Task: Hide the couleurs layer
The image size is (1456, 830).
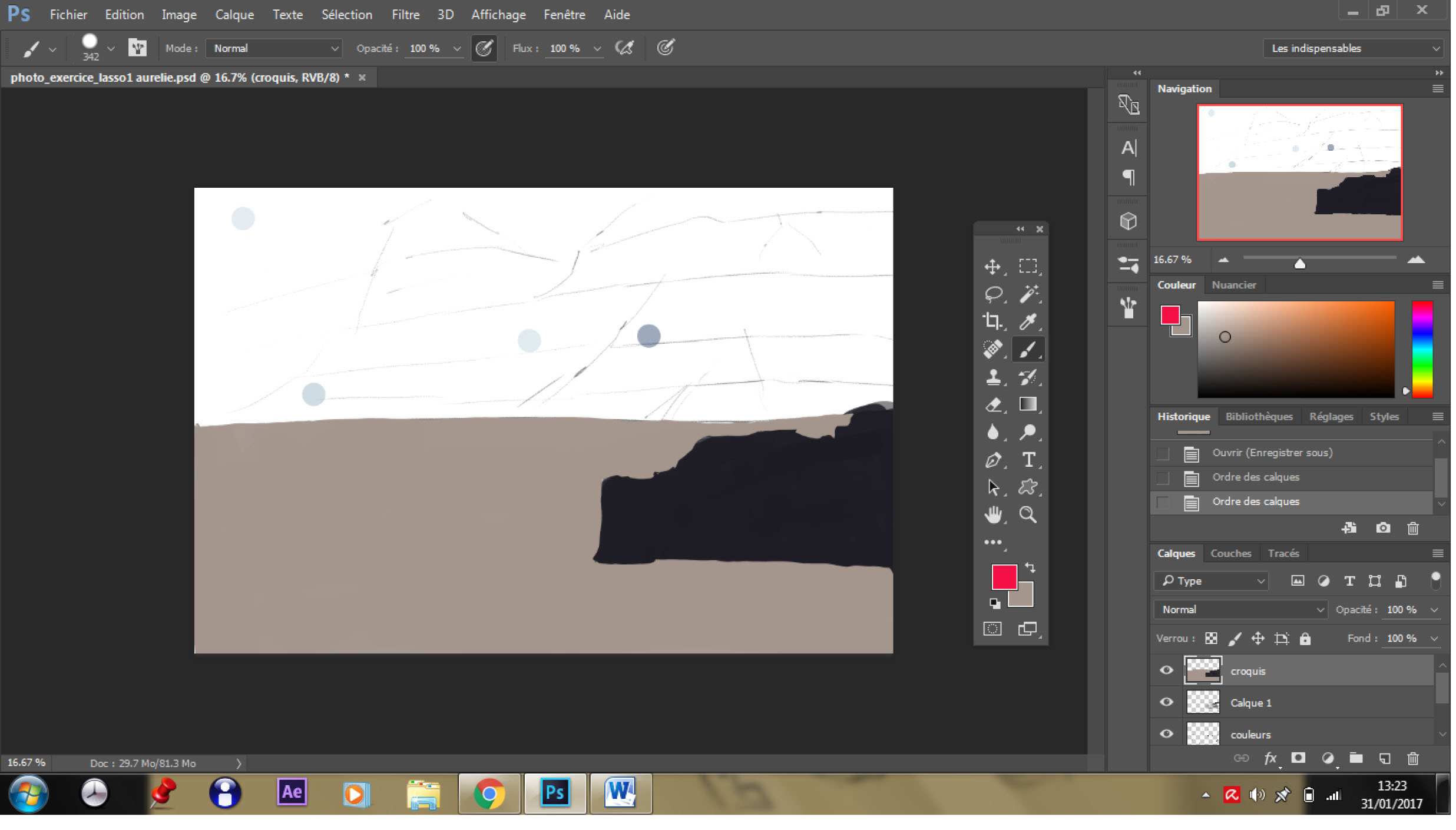Action: click(x=1166, y=734)
